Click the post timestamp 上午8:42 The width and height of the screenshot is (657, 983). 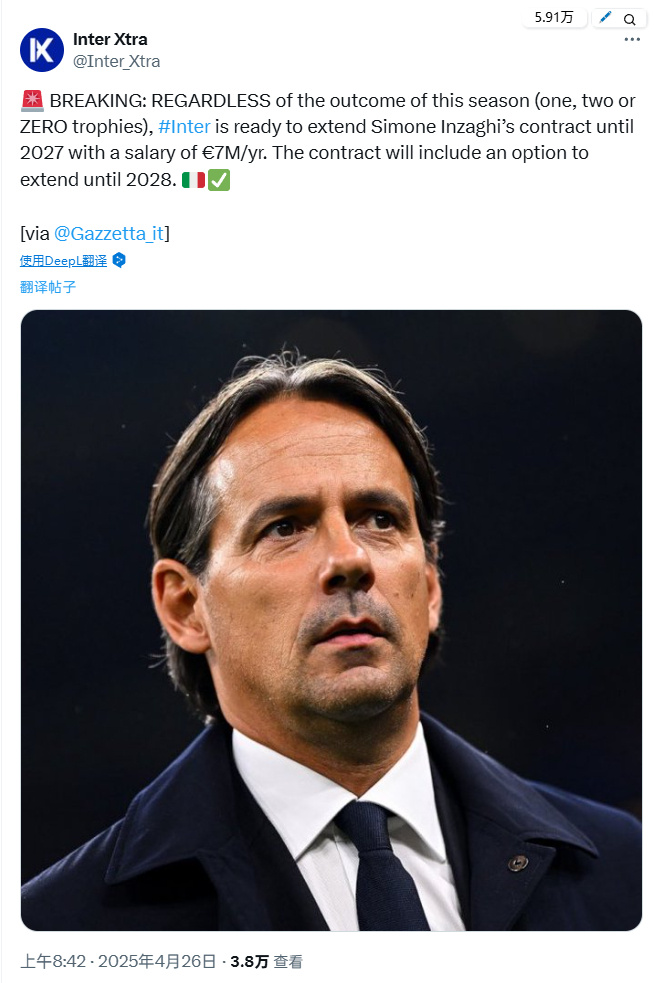coord(52,962)
